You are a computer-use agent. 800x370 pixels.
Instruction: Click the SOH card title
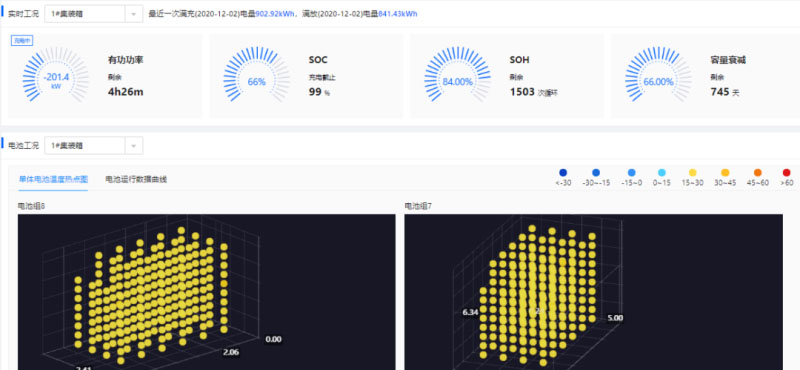pos(519,60)
